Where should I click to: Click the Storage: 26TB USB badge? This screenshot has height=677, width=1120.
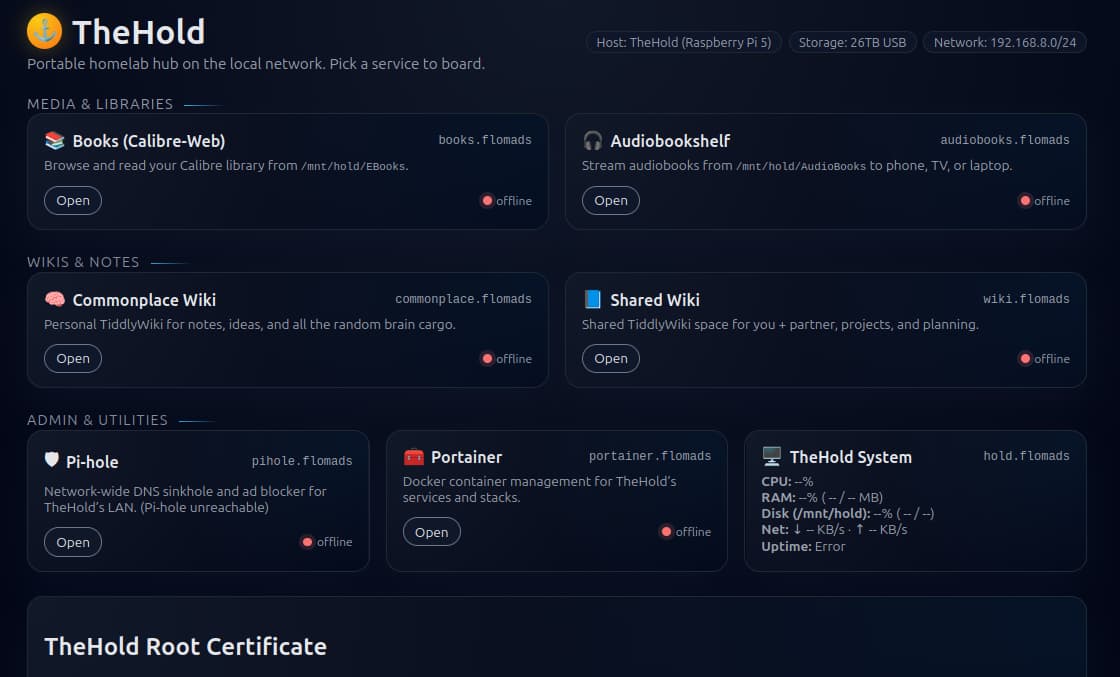(853, 42)
